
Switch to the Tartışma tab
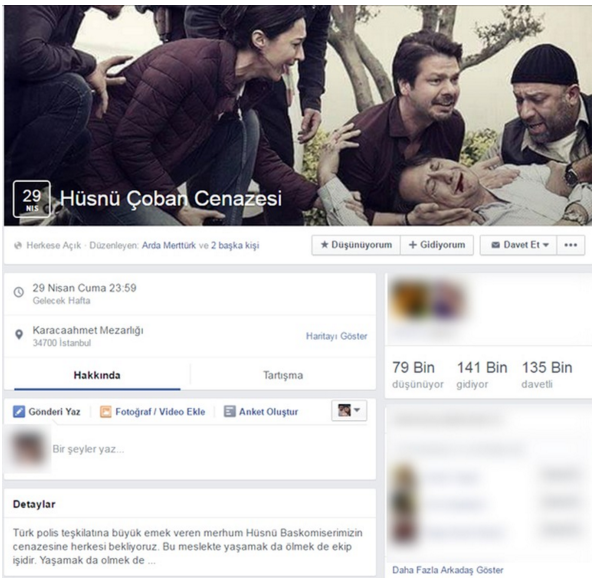[x=283, y=375]
